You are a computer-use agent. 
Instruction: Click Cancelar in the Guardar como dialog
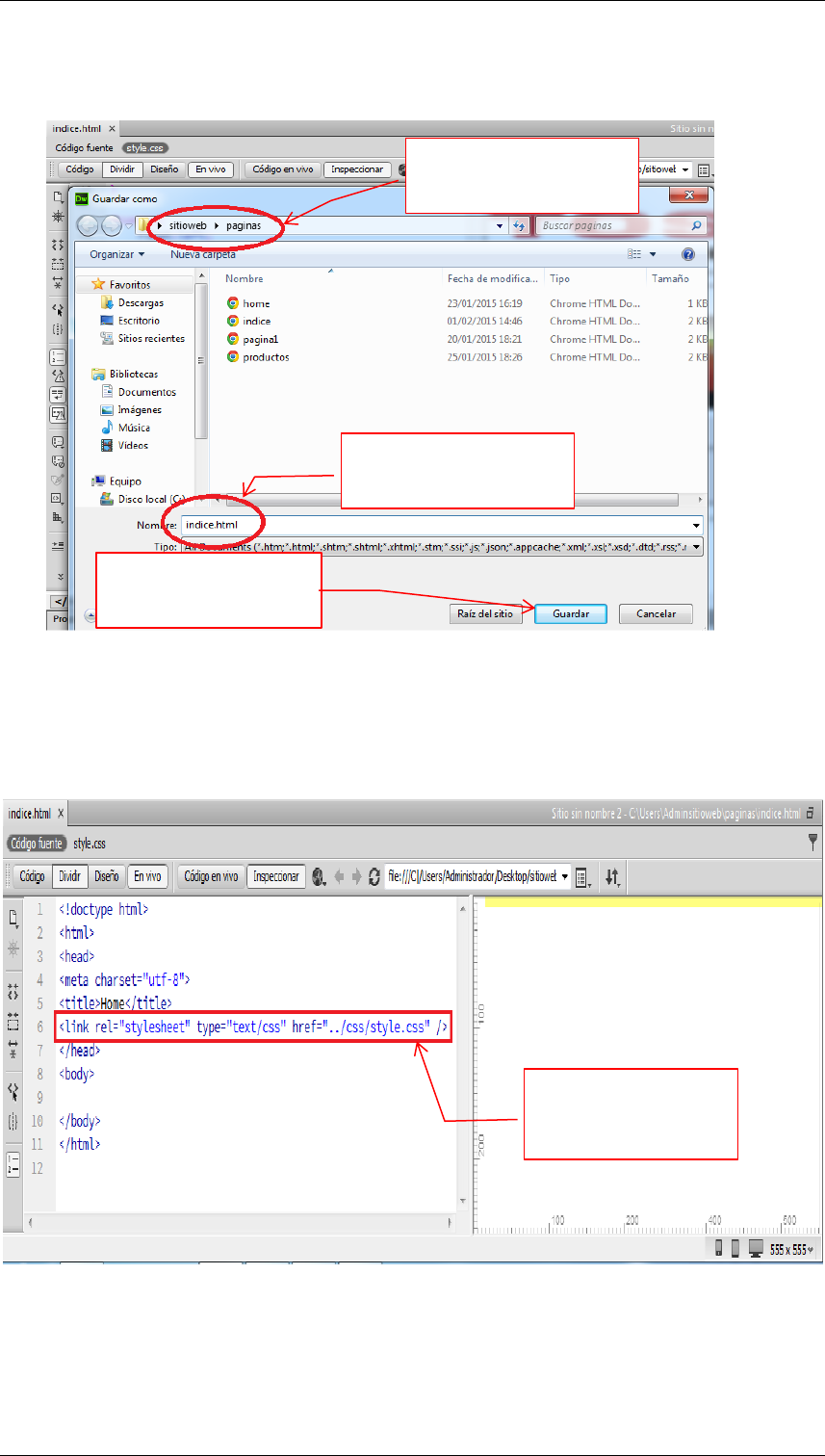pyautogui.click(x=655, y=613)
